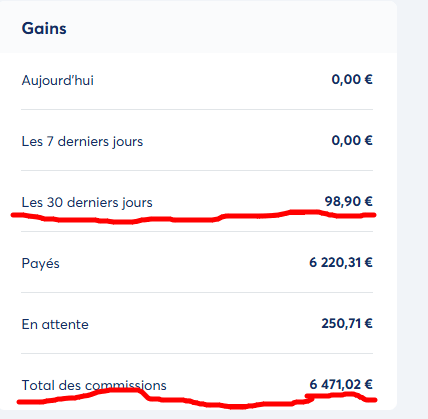428x419 pixels.
Task: Click the separator between Payés and En attente
Action: tap(197, 292)
